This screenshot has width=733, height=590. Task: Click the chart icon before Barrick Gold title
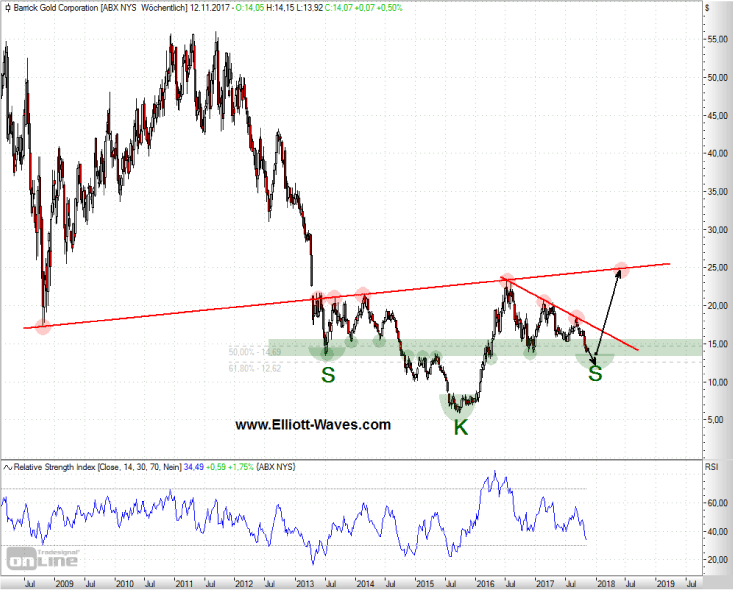tap(8, 7)
